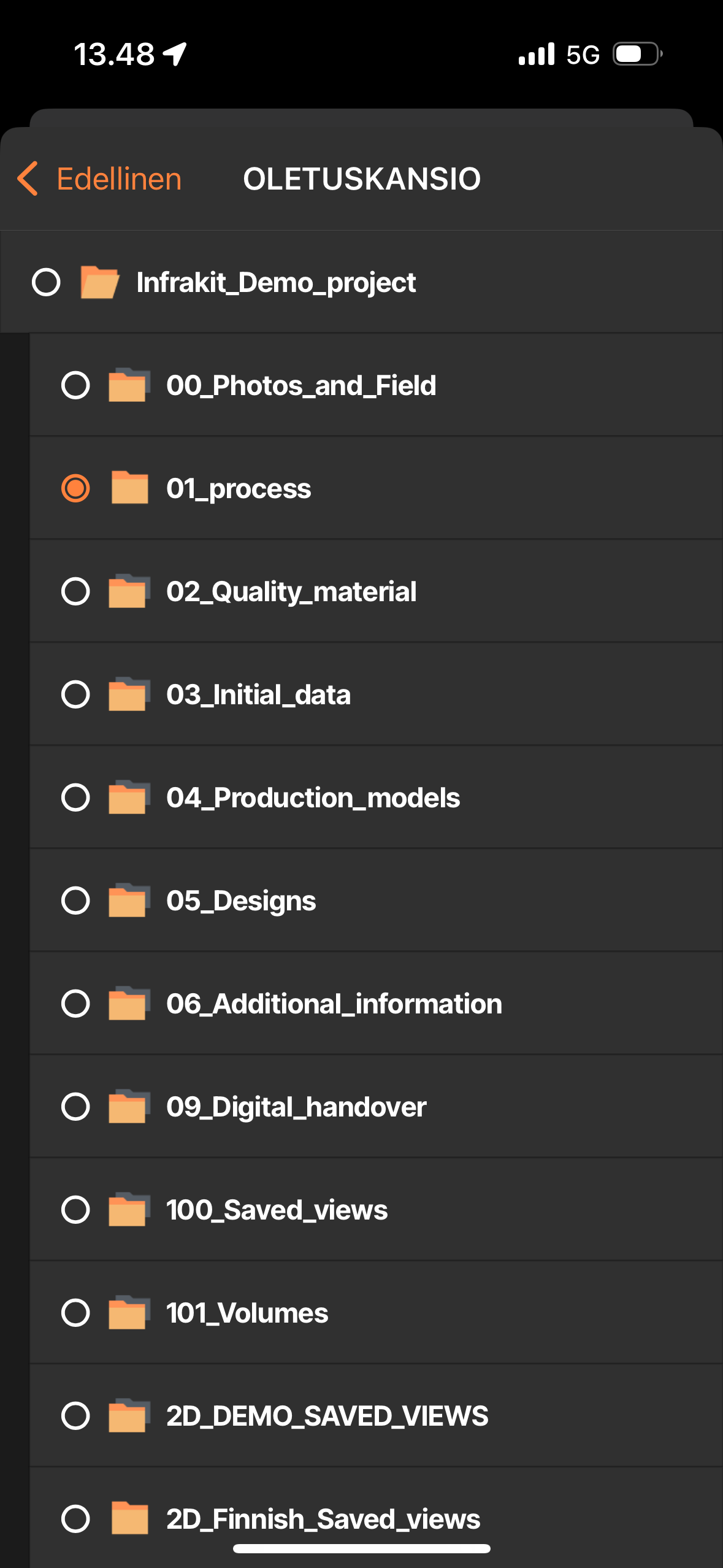Tap the Infrakit_Demo_project open folder icon
723x1568 pixels.
[99, 282]
